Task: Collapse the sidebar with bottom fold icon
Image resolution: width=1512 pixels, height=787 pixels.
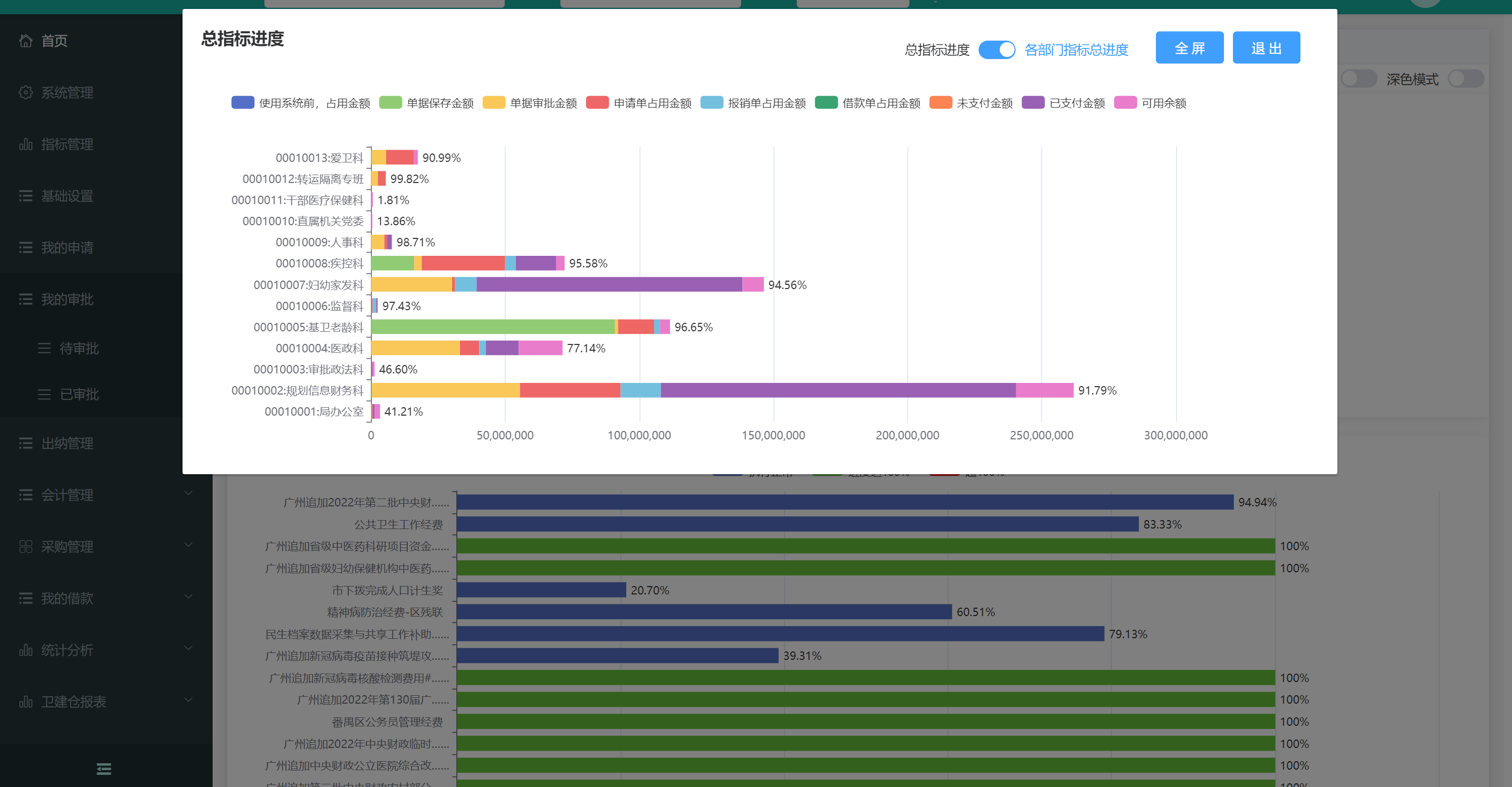Action: click(104, 768)
